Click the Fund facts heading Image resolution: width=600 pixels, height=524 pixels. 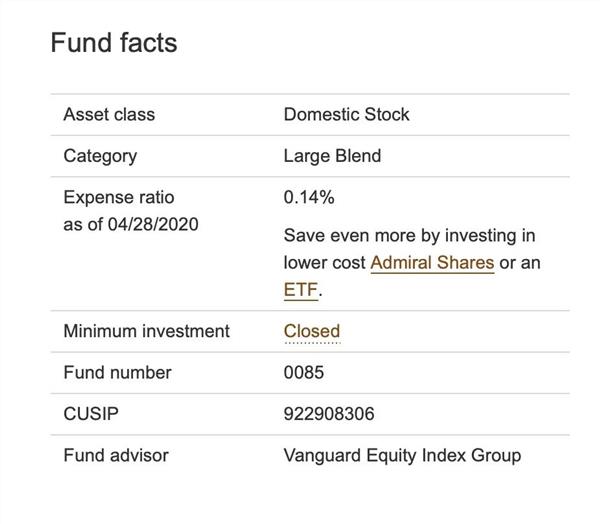pos(113,43)
